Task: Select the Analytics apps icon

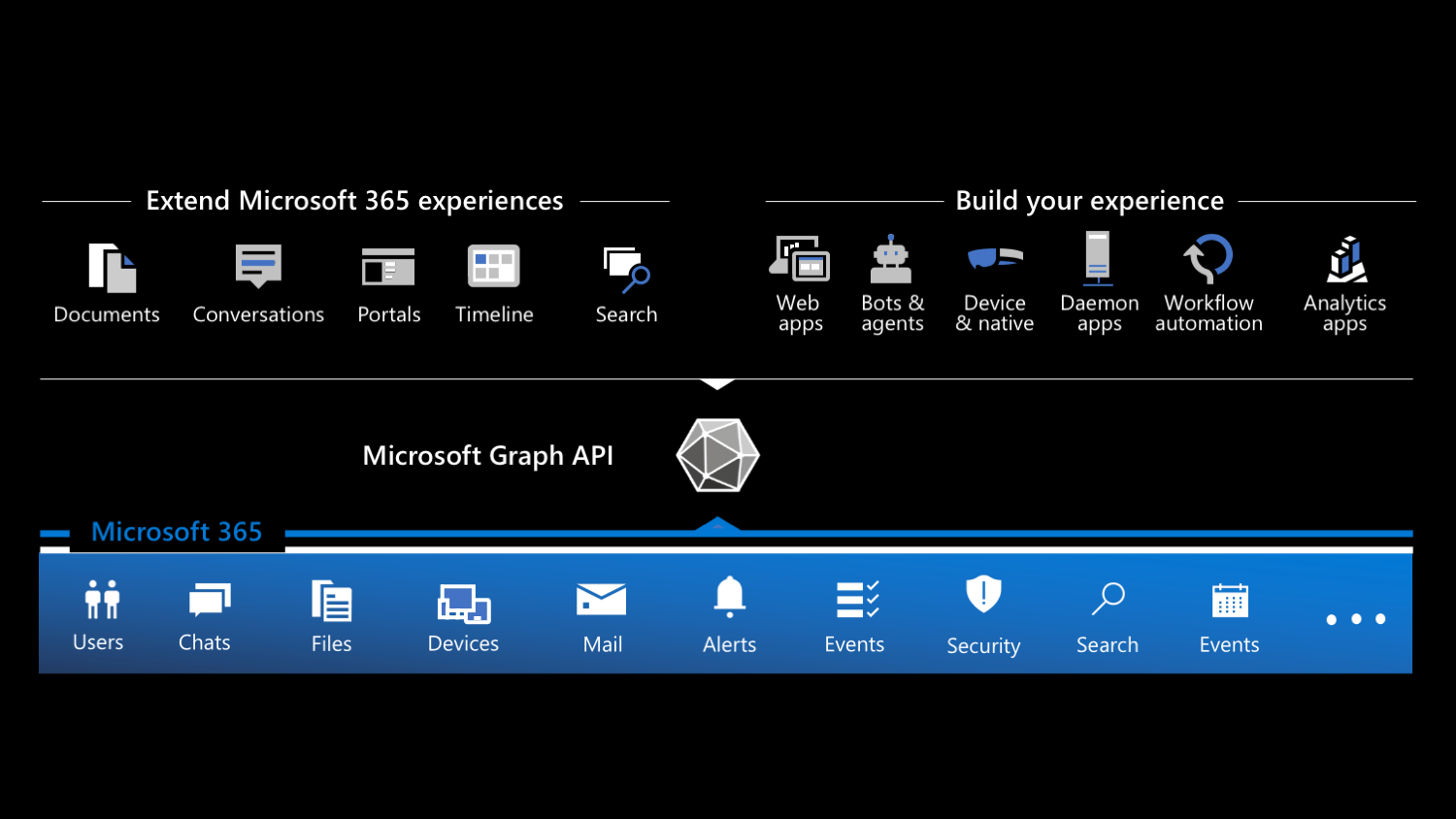Action: click(x=1345, y=258)
